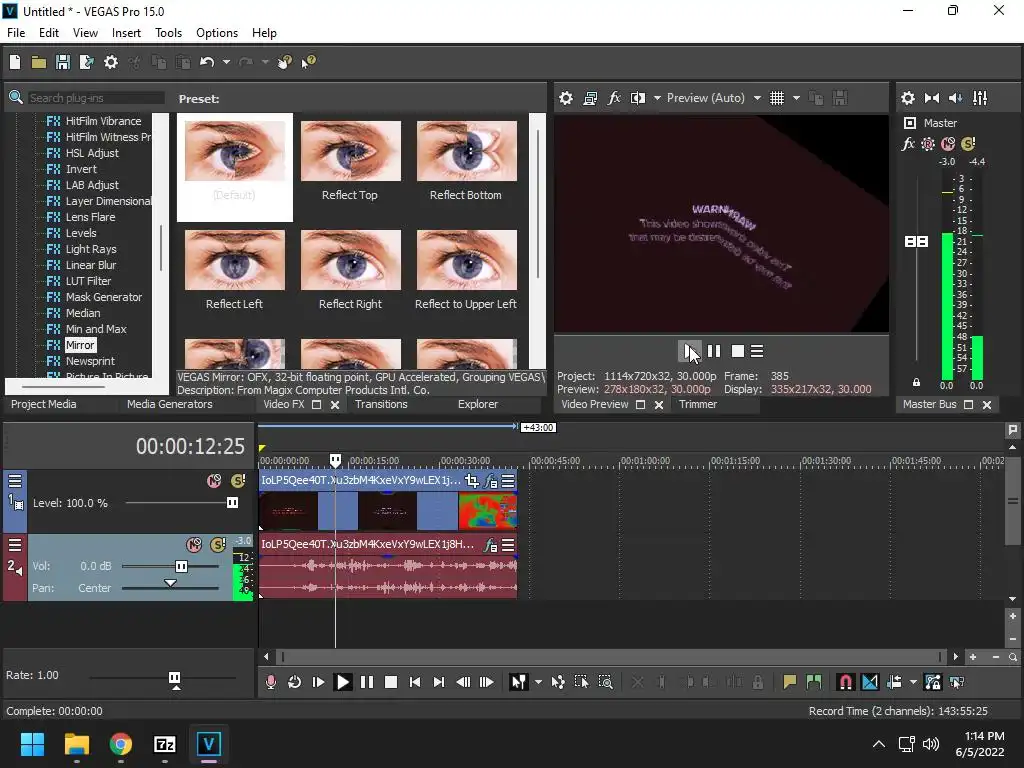Expand Split Screen View dropdown arrow
Viewport: 1024px width, 768px height.
coord(657,98)
